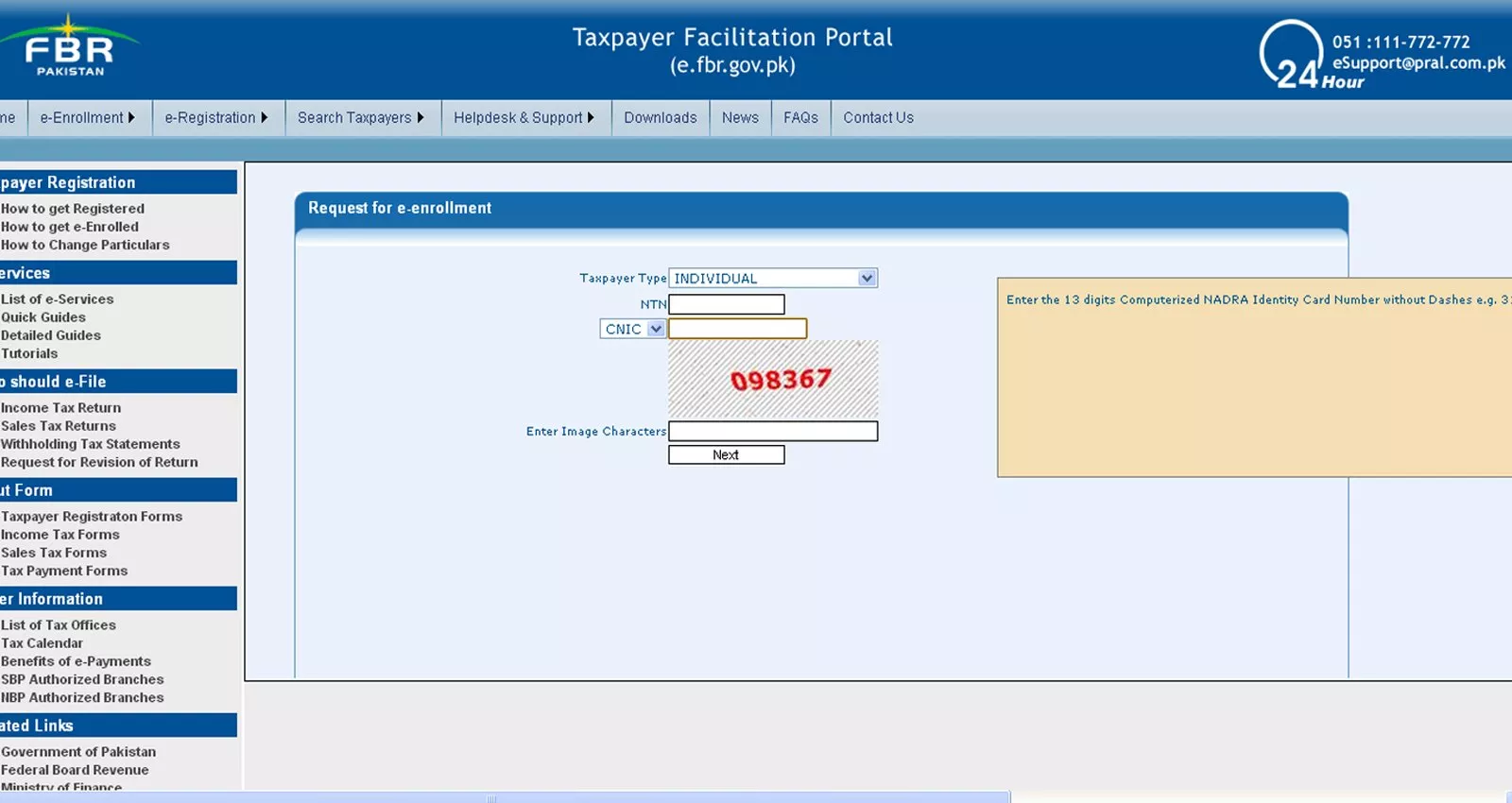Open Income Tax Forms link
1512x803 pixels.
pyautogui.click(x=60, y=535)
